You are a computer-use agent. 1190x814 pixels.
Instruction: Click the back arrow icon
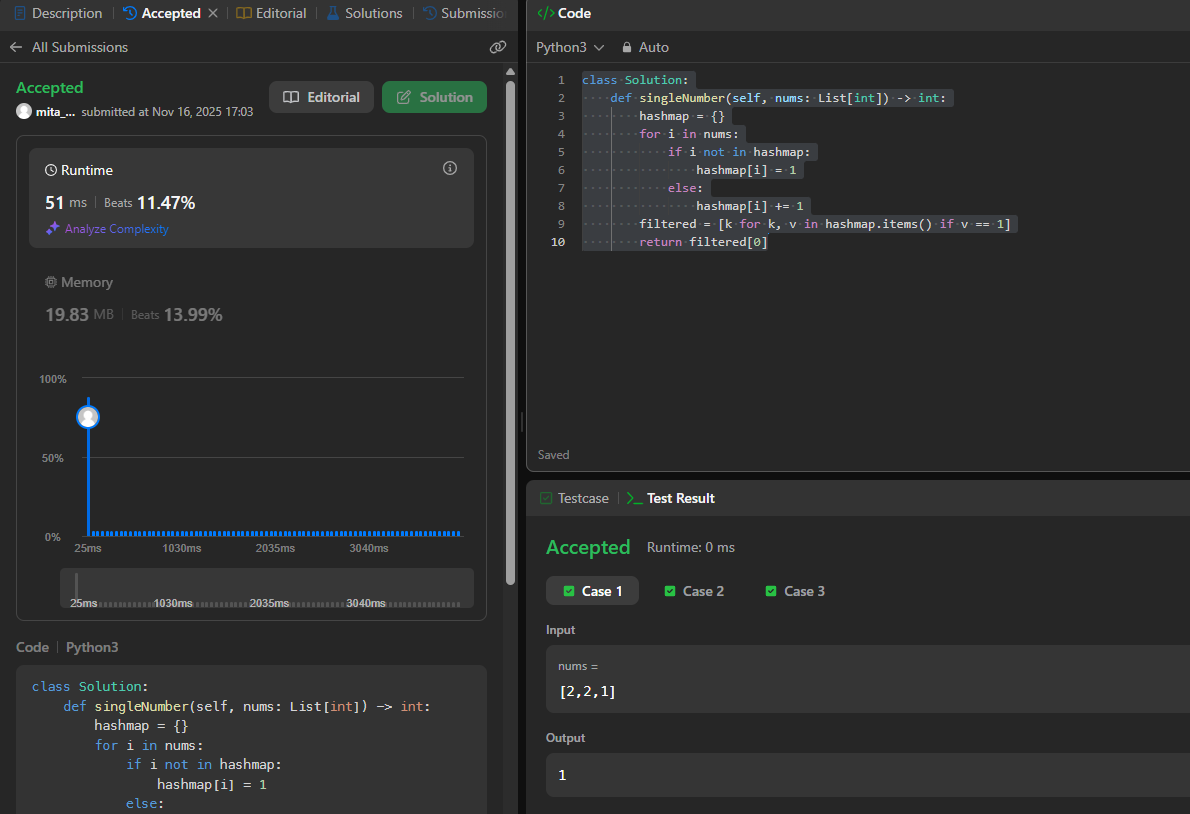16,47
